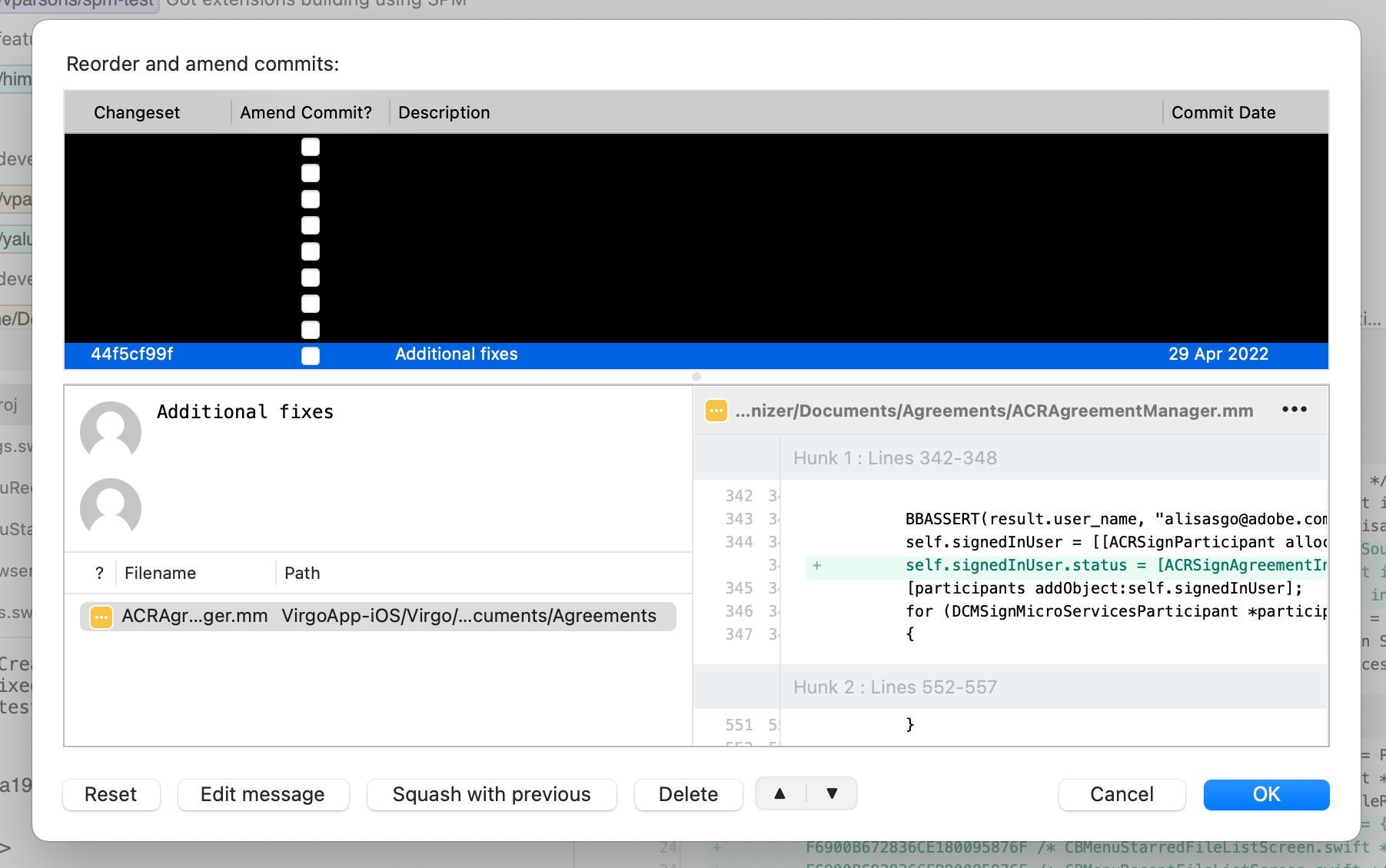Click the modified-file icon beside ACRAgr...ger.mm

tap(101, 617)
